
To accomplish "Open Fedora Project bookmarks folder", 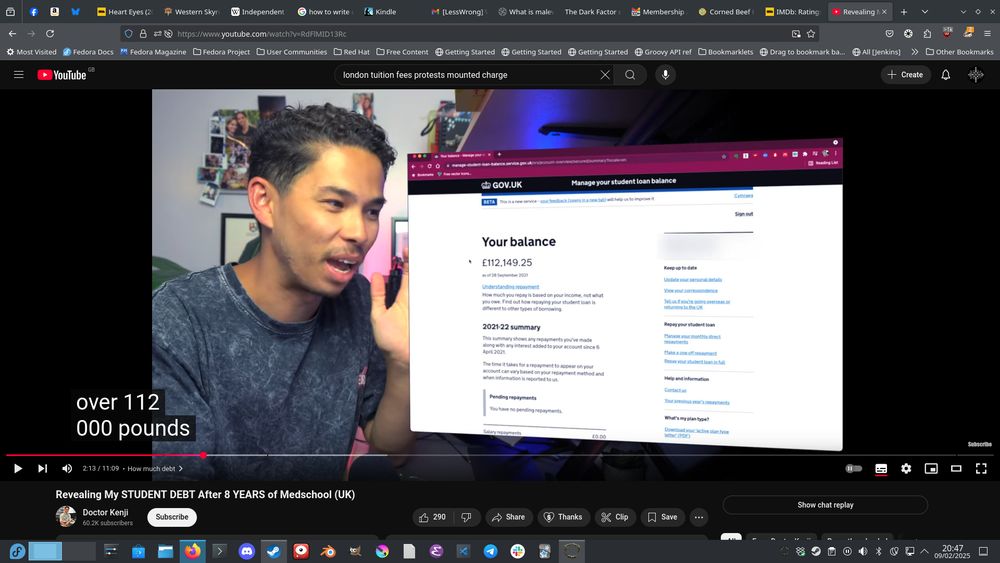I will 221,52.
